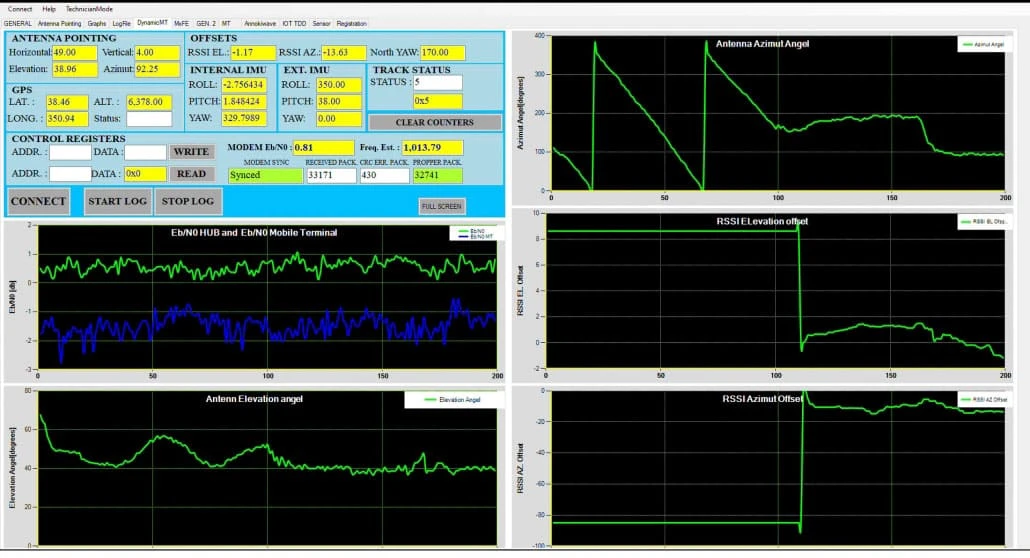Open the TechnicianMode menu
Viewport: 1030px width, 558px height.
click(x=89, y=8)
